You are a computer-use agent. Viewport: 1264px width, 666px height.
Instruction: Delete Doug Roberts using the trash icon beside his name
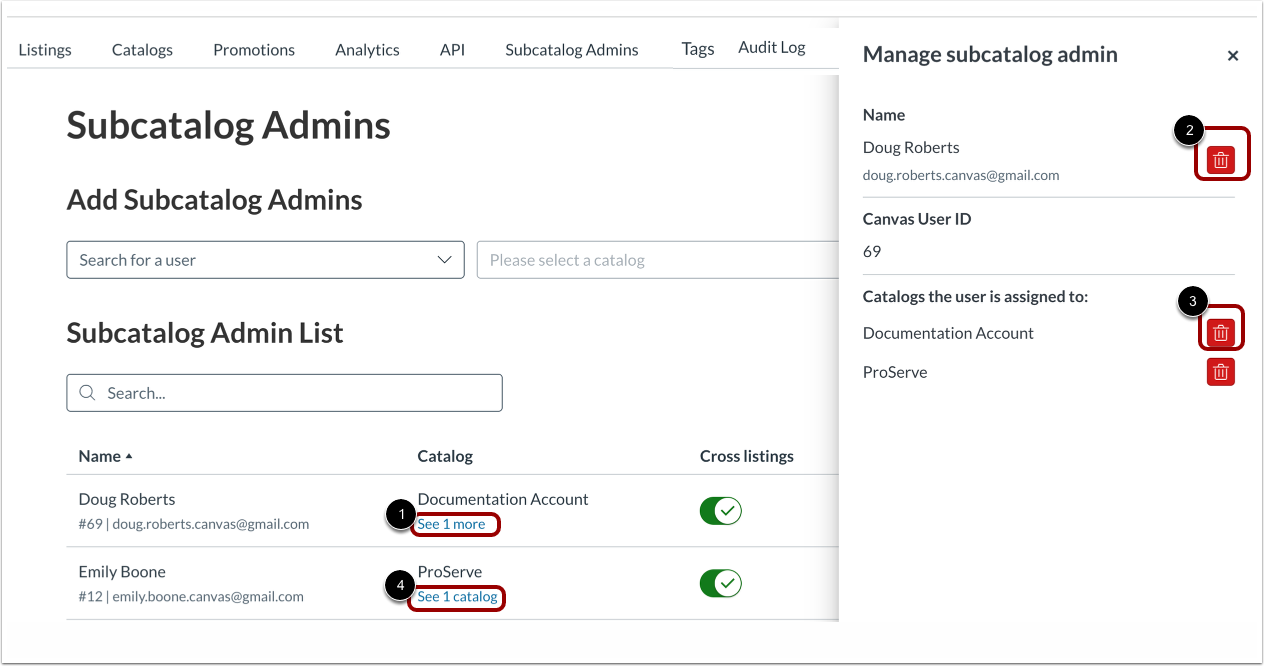tap(1221, 156)
